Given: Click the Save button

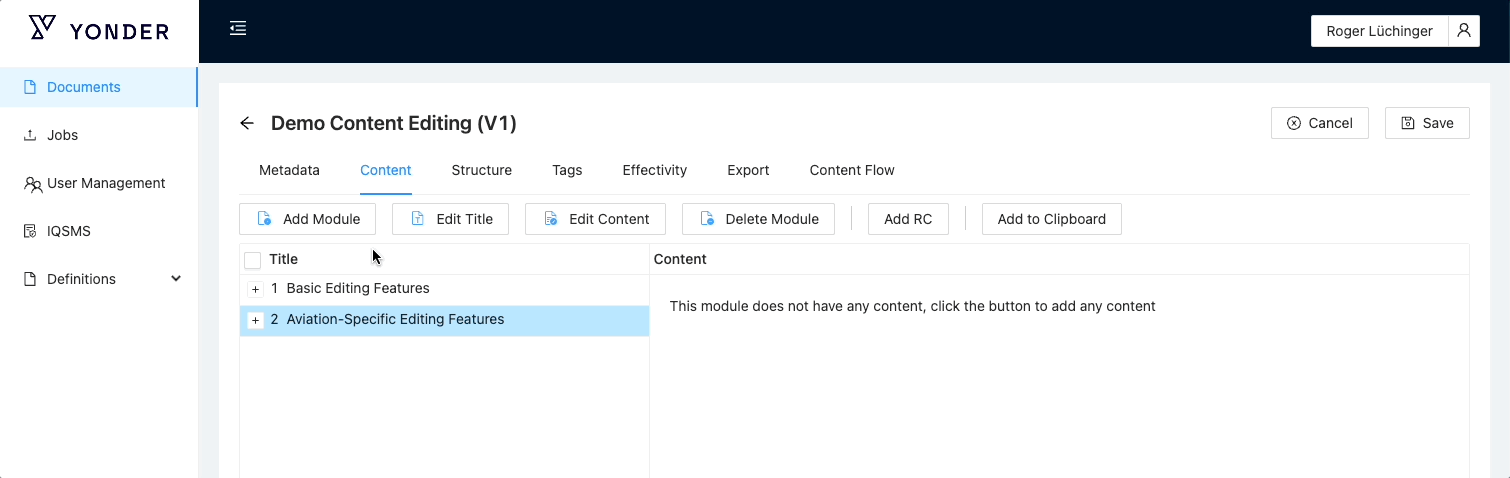Looking at the screenshot, I should pyautogui.click(x=1427, y=123).
